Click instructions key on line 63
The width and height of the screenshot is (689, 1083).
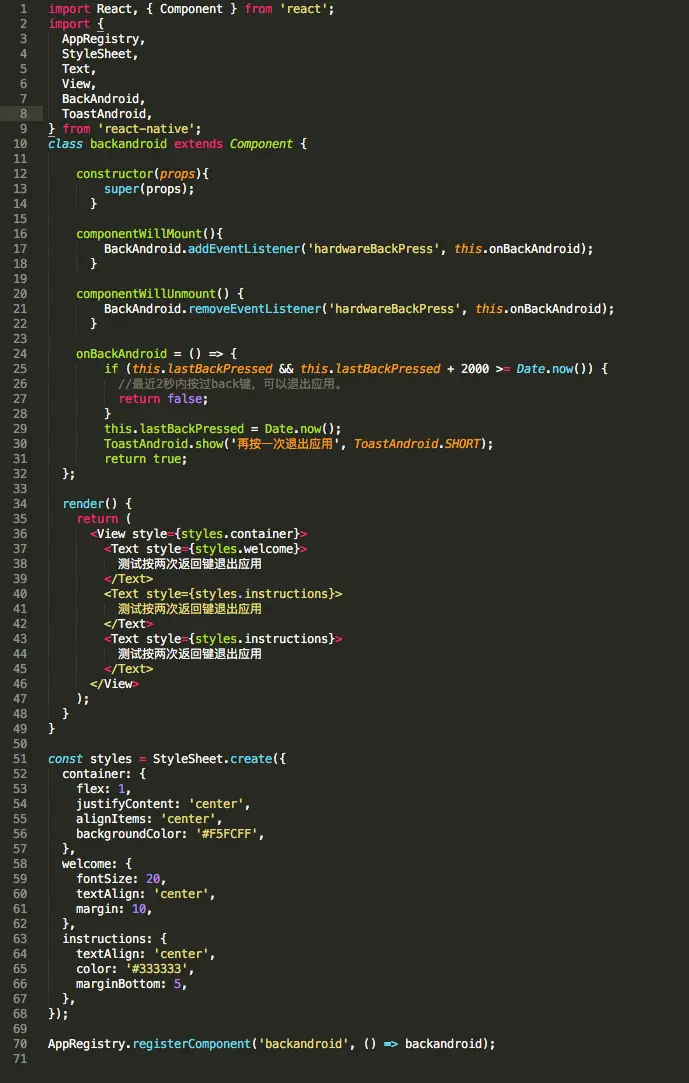pyautogui.click(x=104, y=939)
